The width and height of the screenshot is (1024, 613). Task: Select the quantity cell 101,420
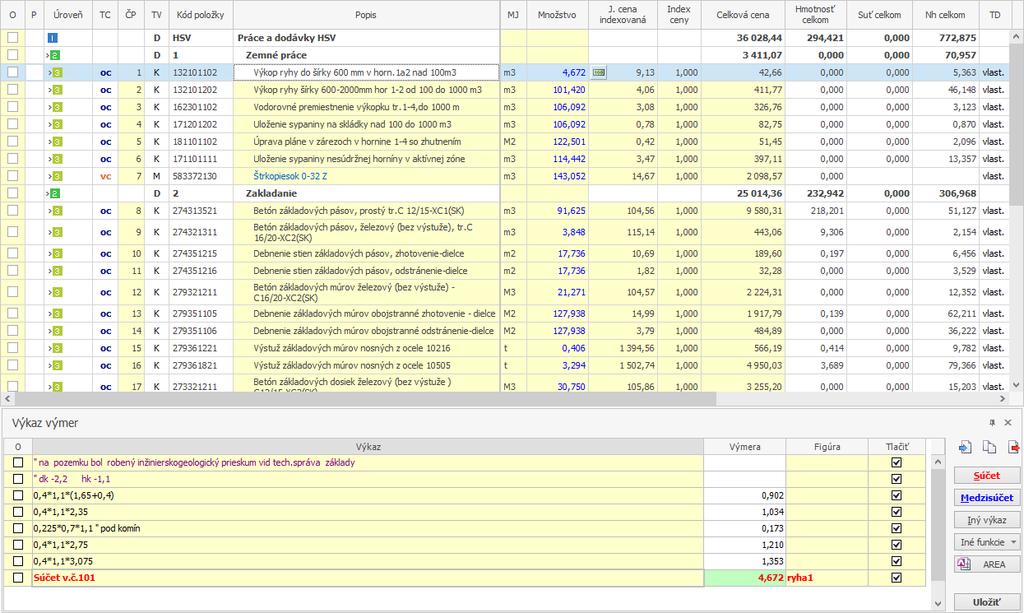[x=557, y=90]
